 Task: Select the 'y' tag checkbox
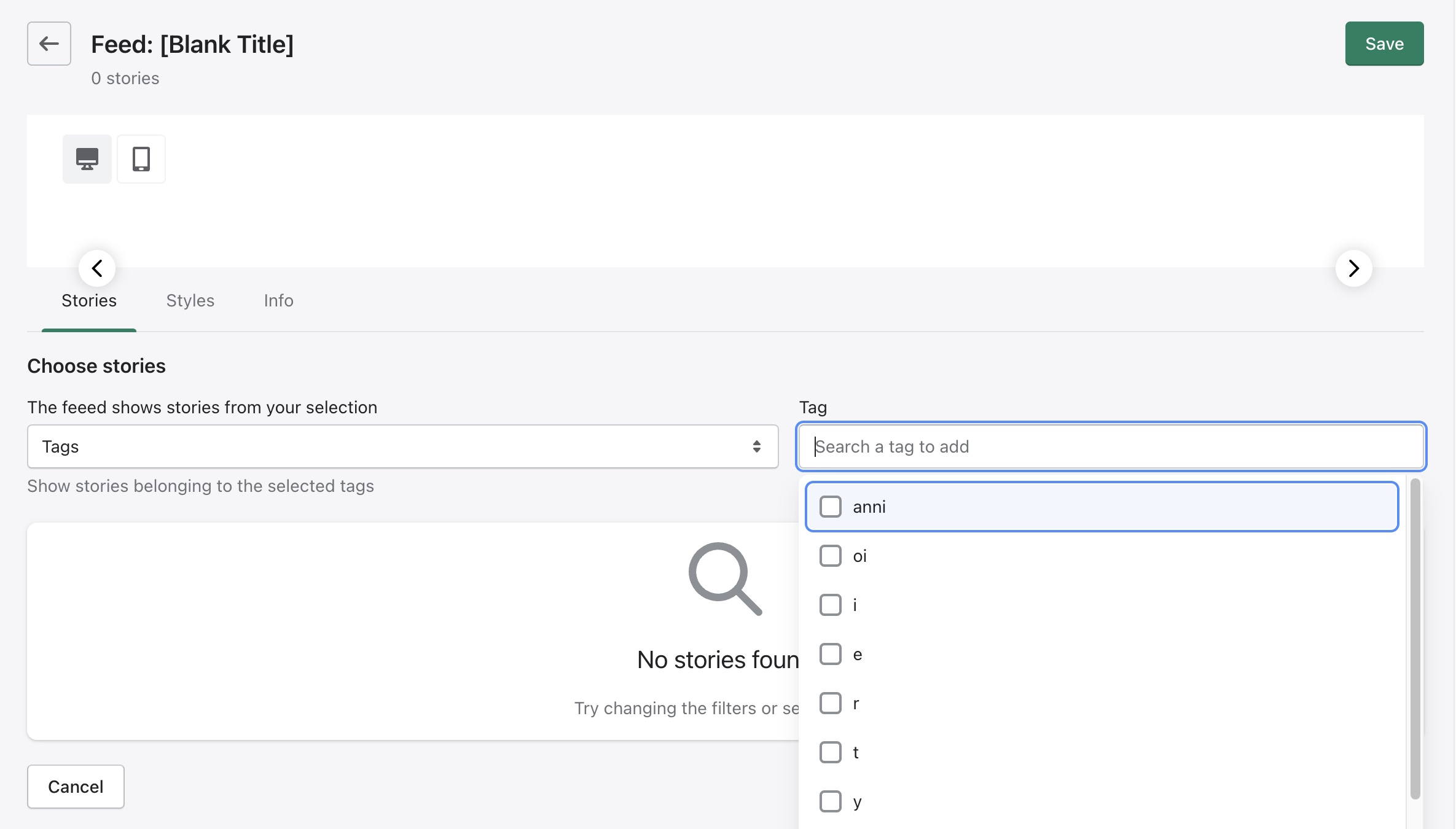coord(831,801)
